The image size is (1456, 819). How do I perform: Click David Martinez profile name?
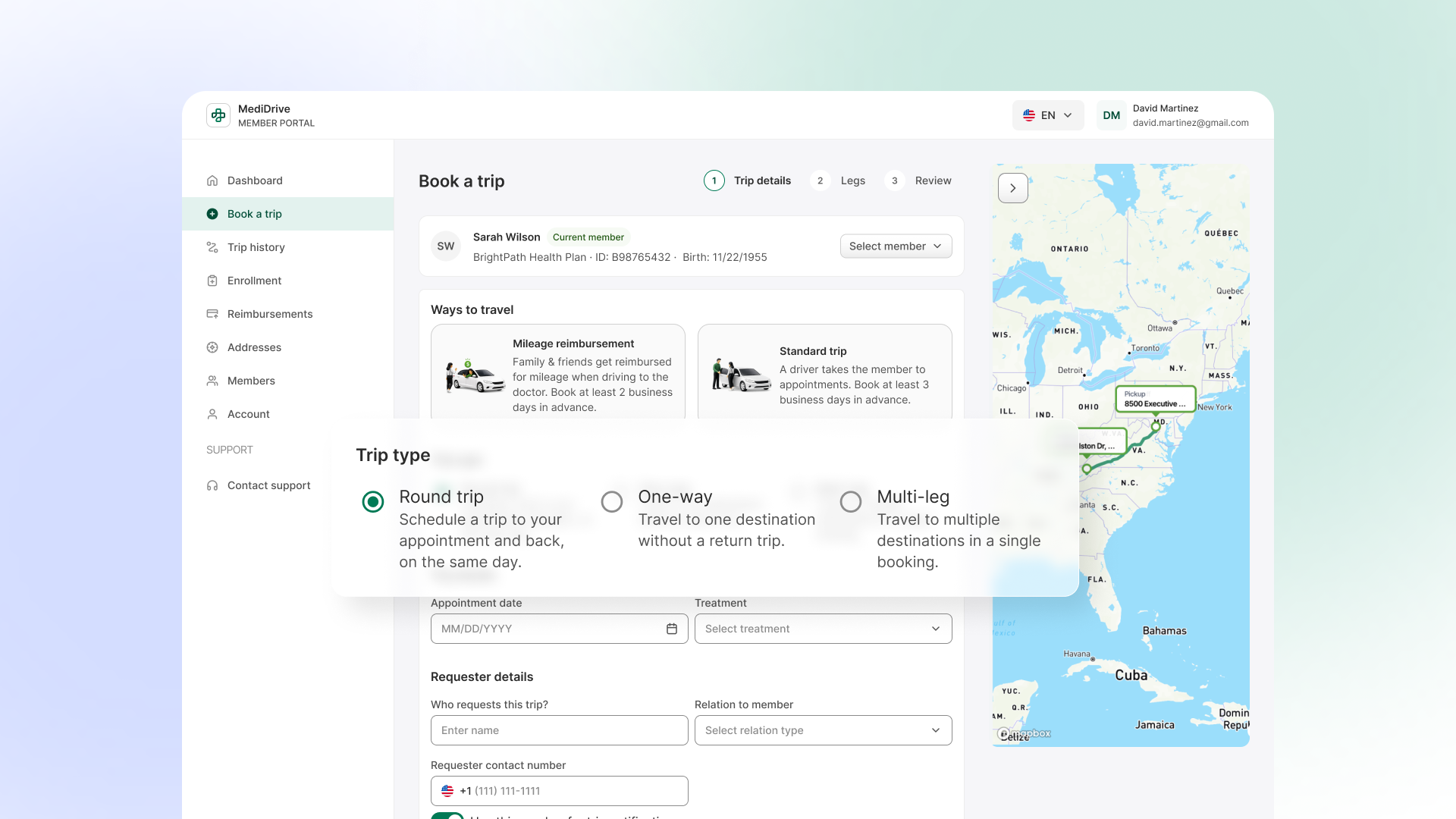click(1166, 108)
